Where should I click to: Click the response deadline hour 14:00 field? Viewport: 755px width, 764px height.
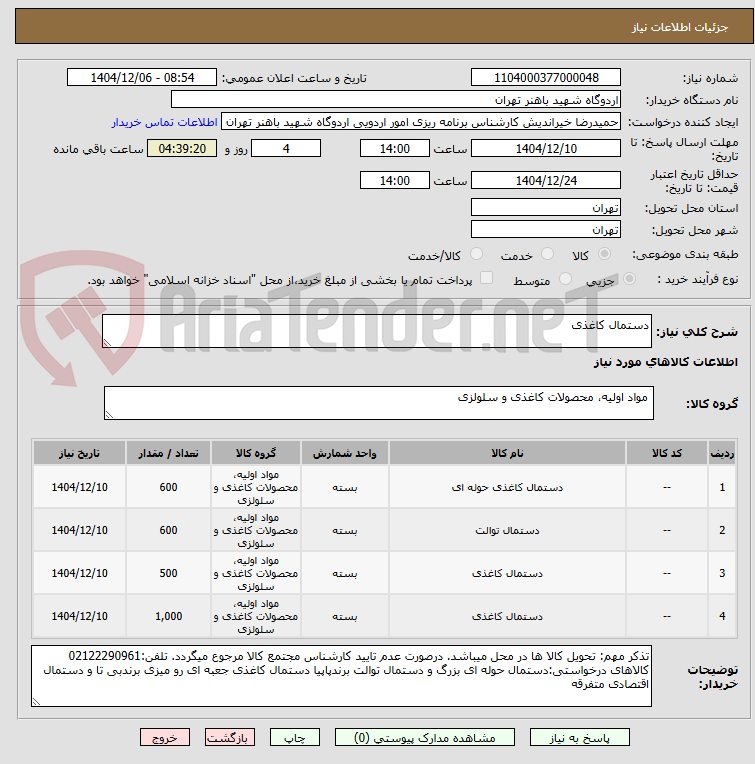click(x=395, y=149)
